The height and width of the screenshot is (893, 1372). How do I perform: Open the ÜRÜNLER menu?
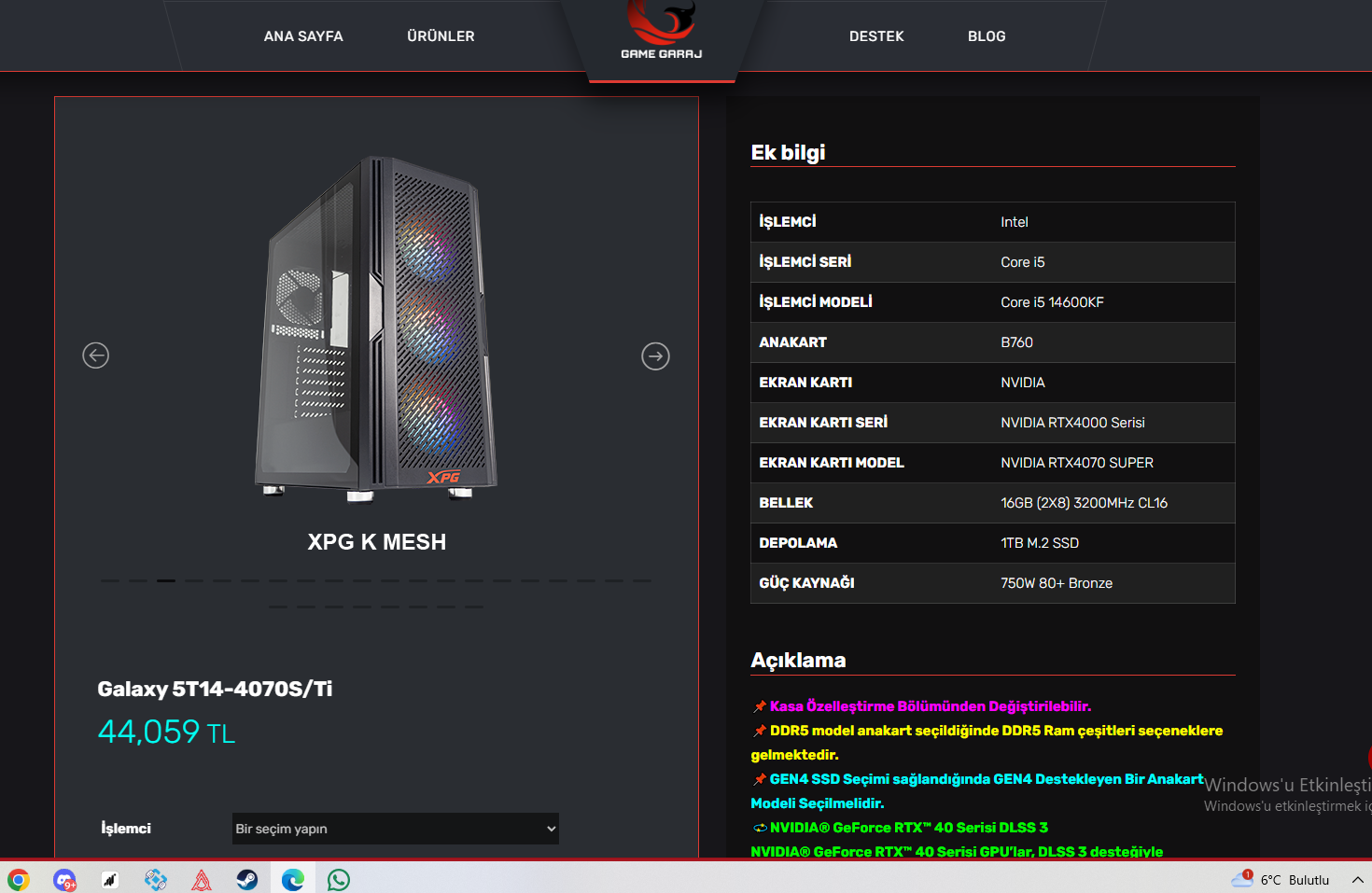[441, 36]
